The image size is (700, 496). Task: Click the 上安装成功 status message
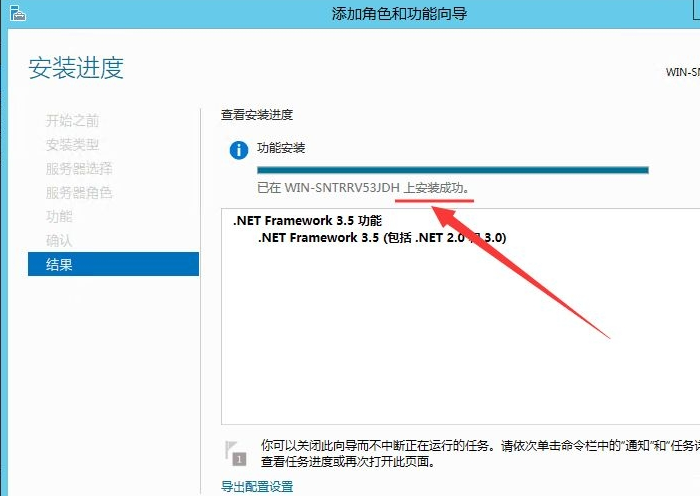point(436,188)
